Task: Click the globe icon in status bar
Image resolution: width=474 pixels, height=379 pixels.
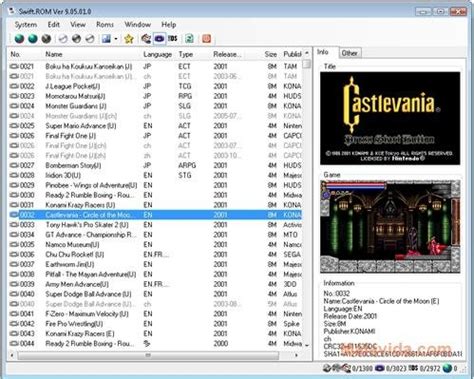Action: pos(447,369)
